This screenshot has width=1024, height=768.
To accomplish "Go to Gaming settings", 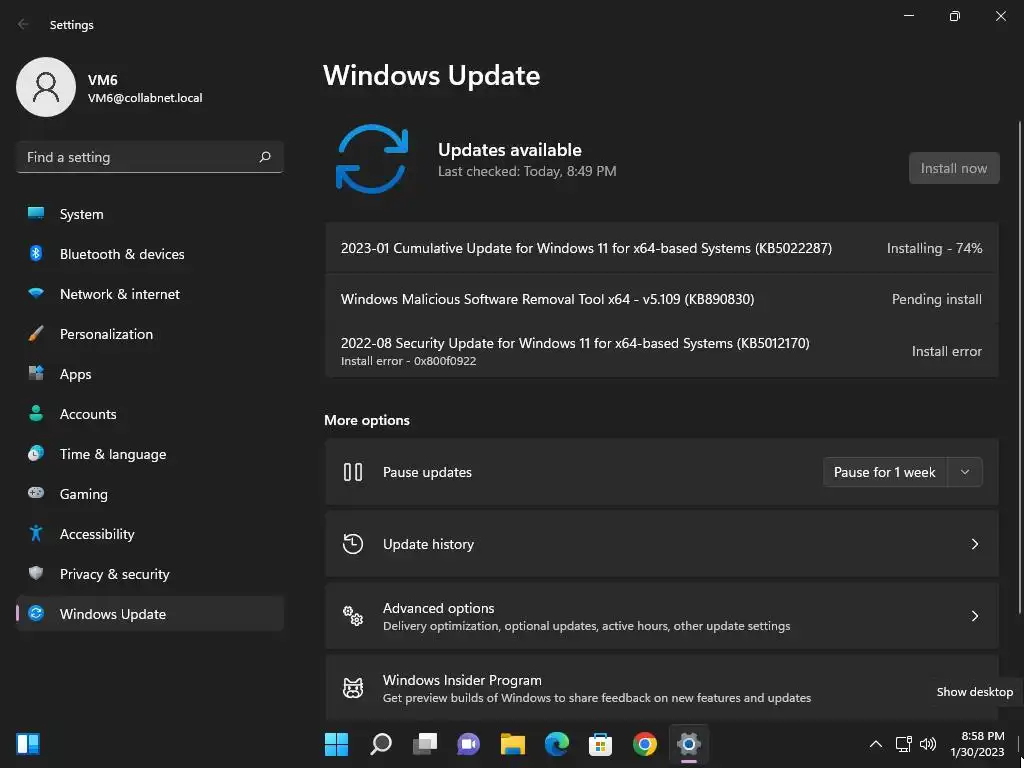I will click(150, 493).
